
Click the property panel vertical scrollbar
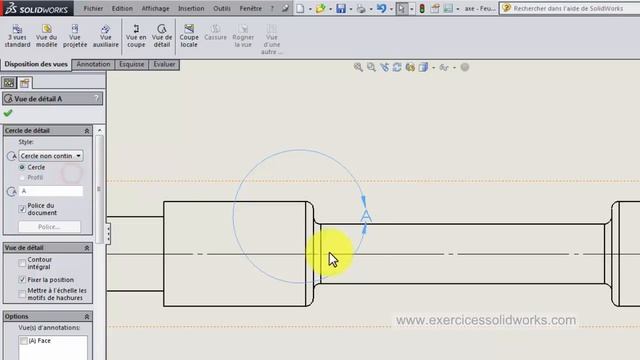click(99, 189)
